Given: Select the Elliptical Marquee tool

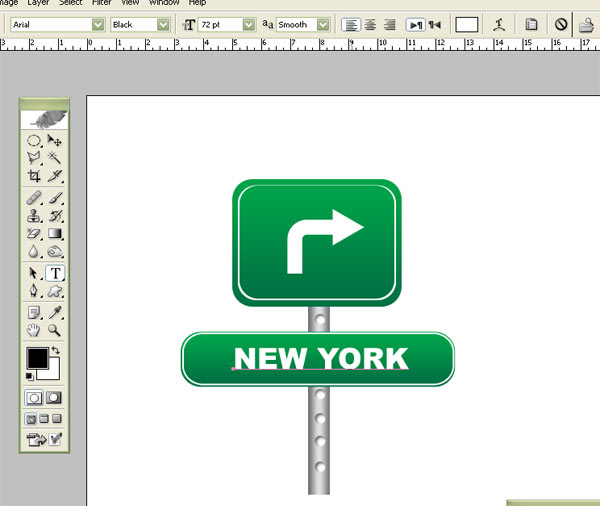Looking at the screenshot, I should [34, 140].
